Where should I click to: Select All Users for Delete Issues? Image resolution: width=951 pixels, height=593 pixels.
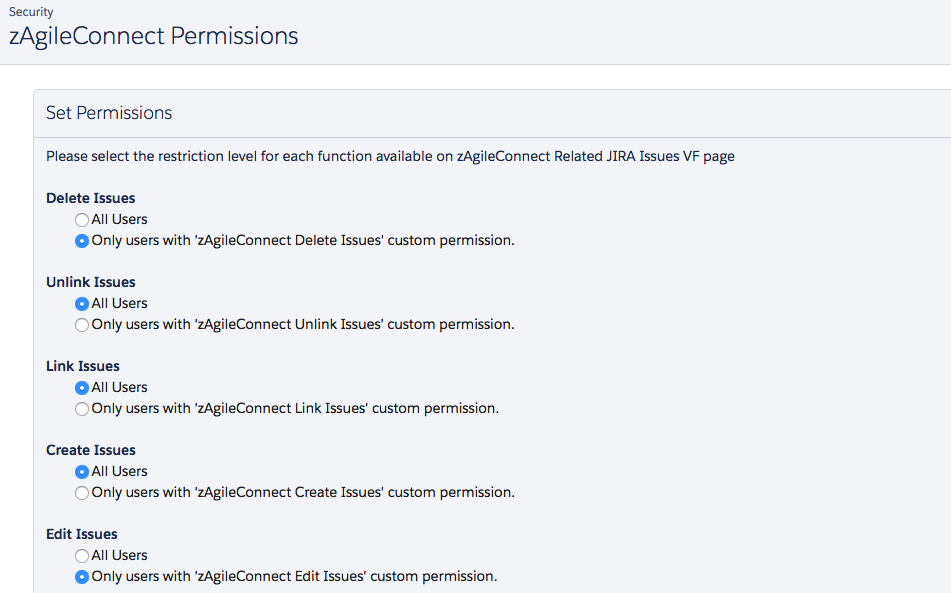82,219
